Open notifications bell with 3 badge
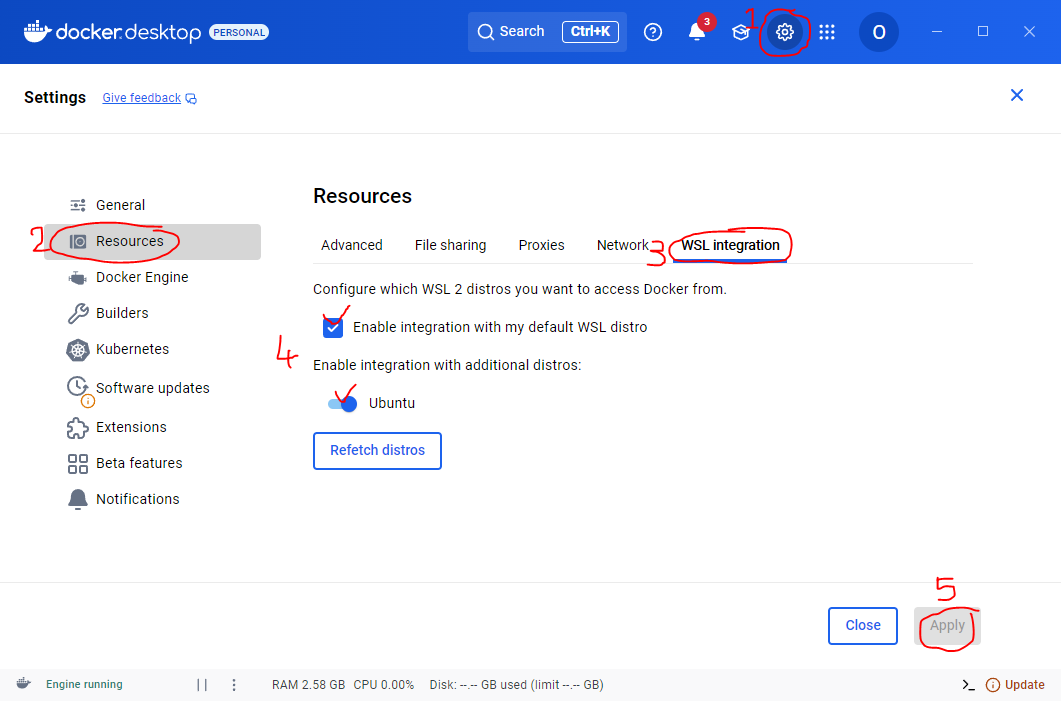The height and width of the screenshot is (701, 1061). pos(698,32)
